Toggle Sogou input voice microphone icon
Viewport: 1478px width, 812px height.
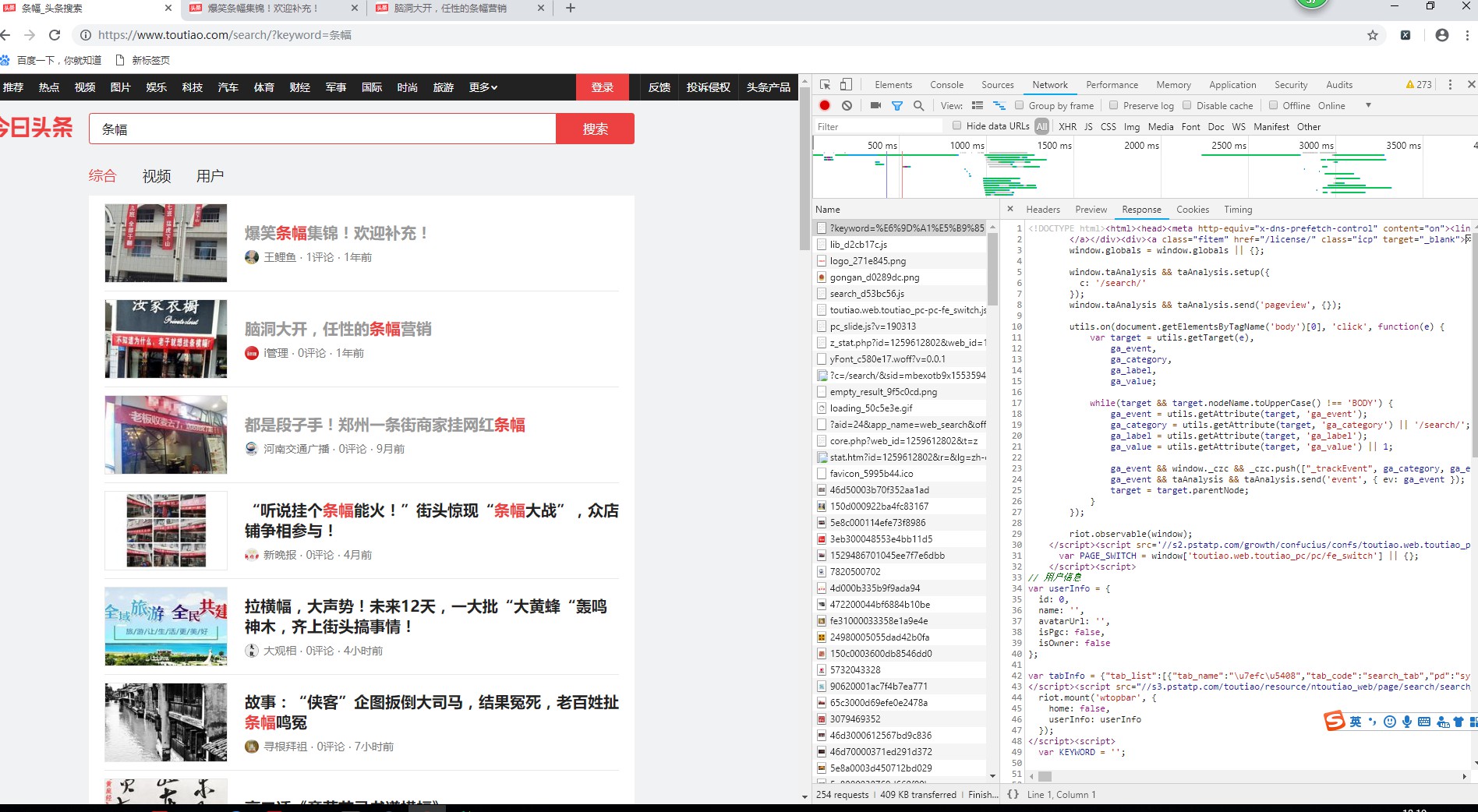[1407, 722]
